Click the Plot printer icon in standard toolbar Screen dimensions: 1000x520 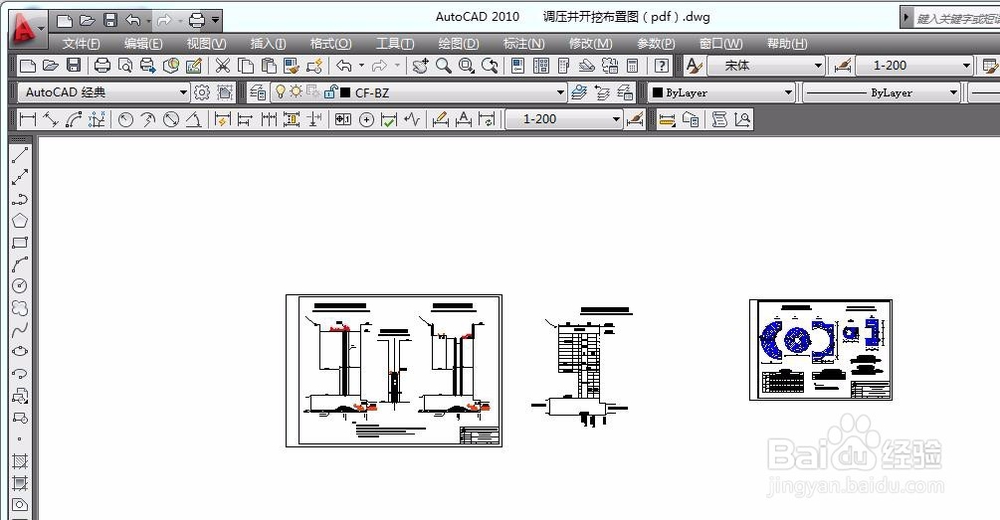(102, 66)
